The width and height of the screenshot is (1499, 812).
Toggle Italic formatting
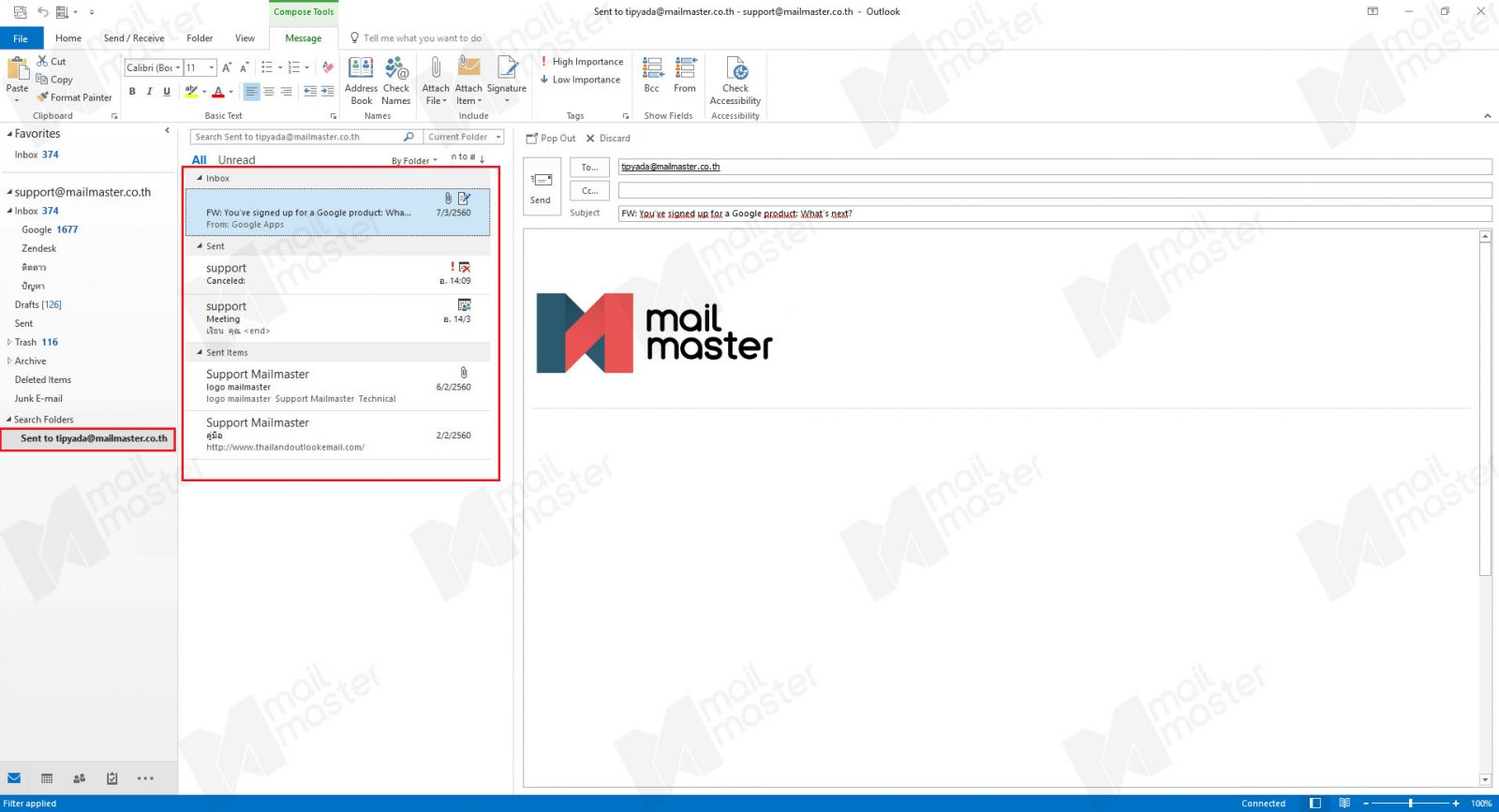[149, 92]
